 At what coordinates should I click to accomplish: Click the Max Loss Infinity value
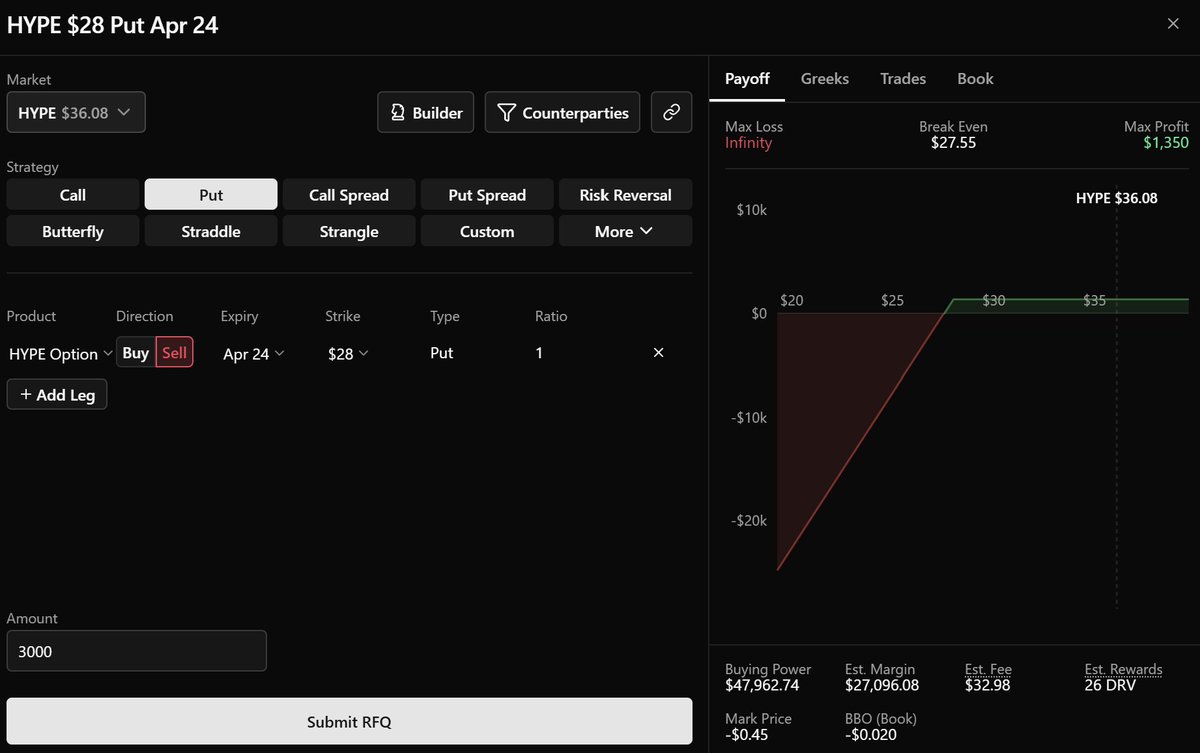tap(749, 143)
